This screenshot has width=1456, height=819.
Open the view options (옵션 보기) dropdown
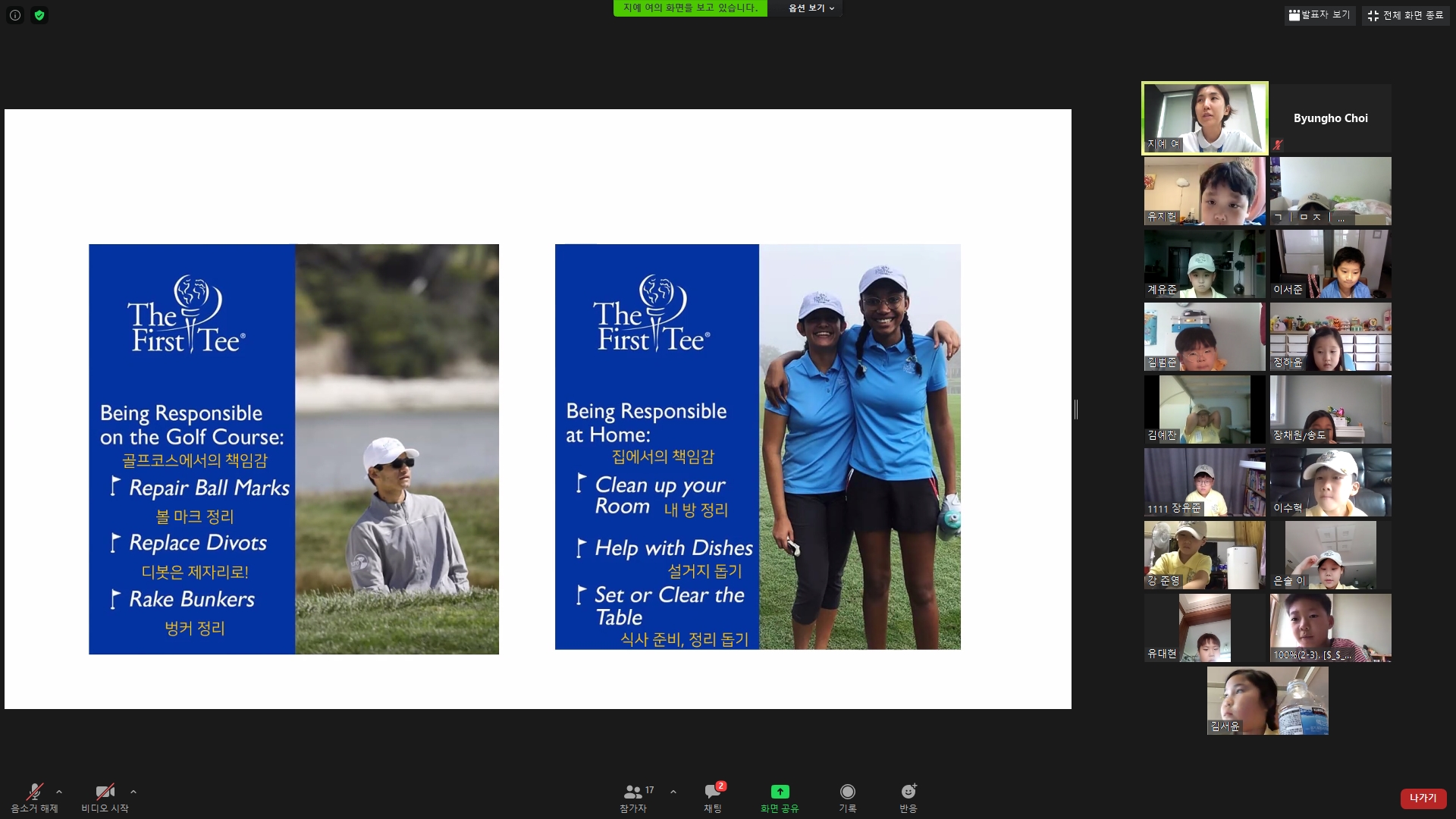tap(811, 8)
